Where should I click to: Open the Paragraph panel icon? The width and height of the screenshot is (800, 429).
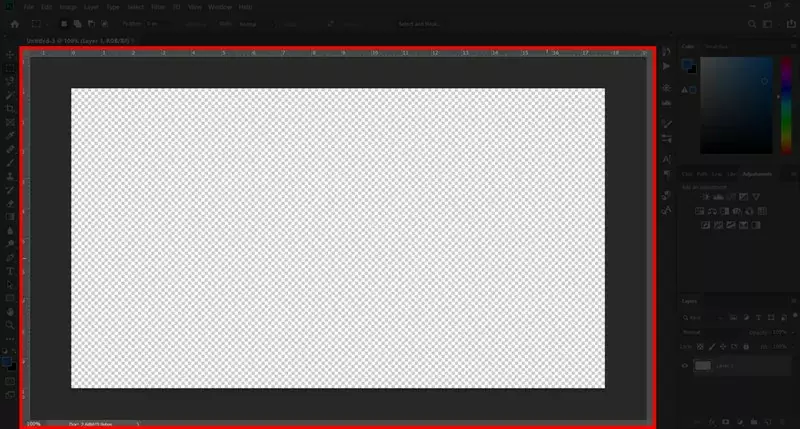[666, 174]
